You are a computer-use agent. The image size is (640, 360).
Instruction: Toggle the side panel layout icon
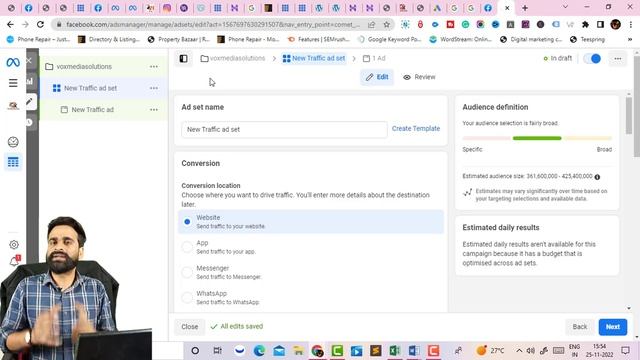click(183, 58)
